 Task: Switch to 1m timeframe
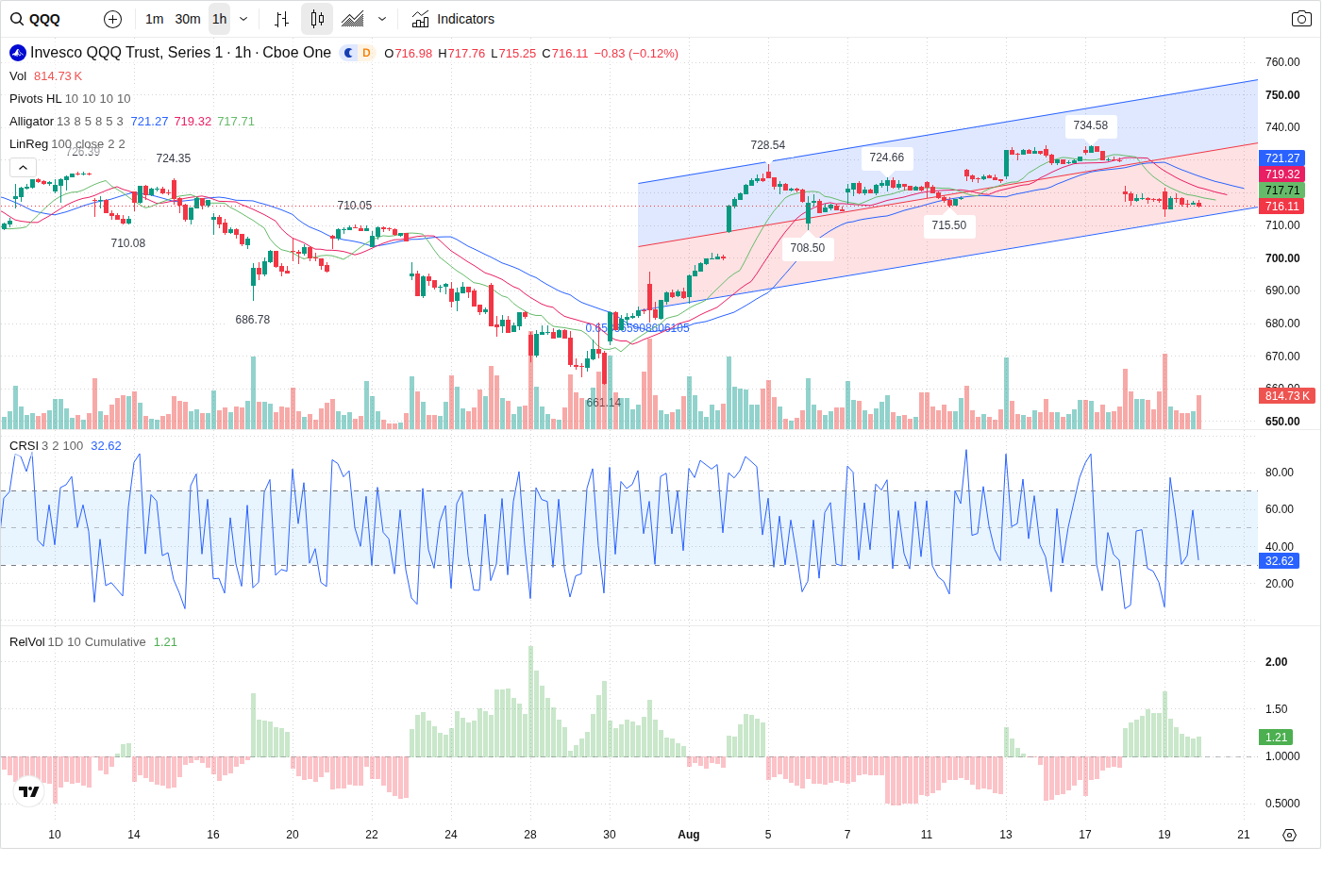coord(155,19)
